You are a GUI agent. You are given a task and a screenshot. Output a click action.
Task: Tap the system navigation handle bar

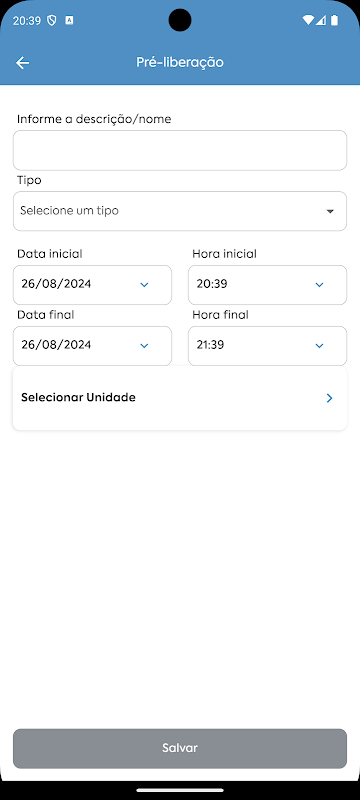(x=180, y=790)
